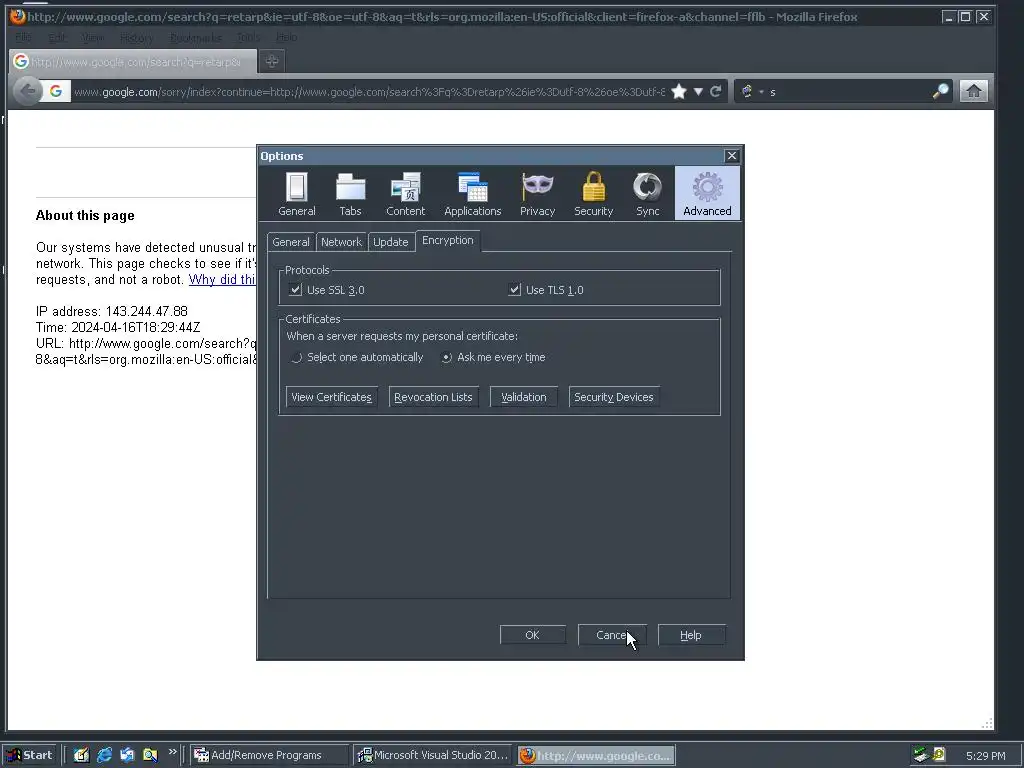The image size is (1024, 768).
Task: Open Security Devices button
Action: coord(614,397)
